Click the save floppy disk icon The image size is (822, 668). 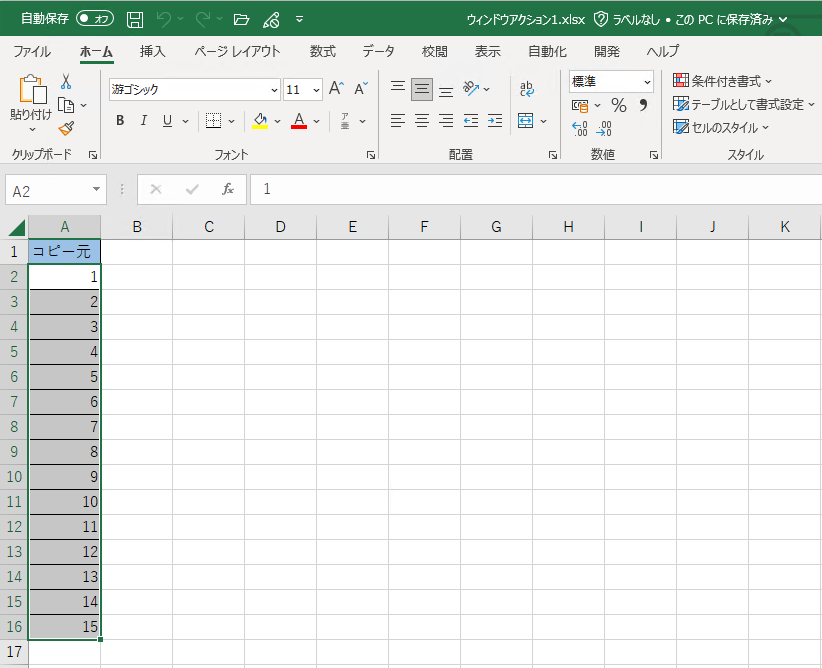pyautogui.click(x=135, y=19)
